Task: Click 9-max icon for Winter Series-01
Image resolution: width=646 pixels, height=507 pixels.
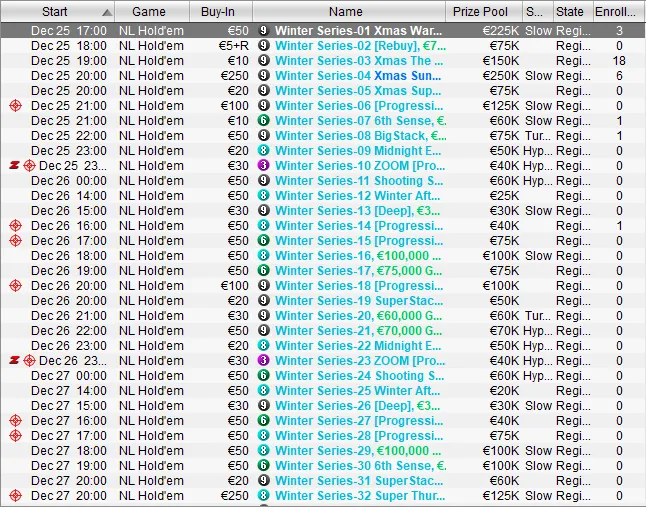Action: 264,30
